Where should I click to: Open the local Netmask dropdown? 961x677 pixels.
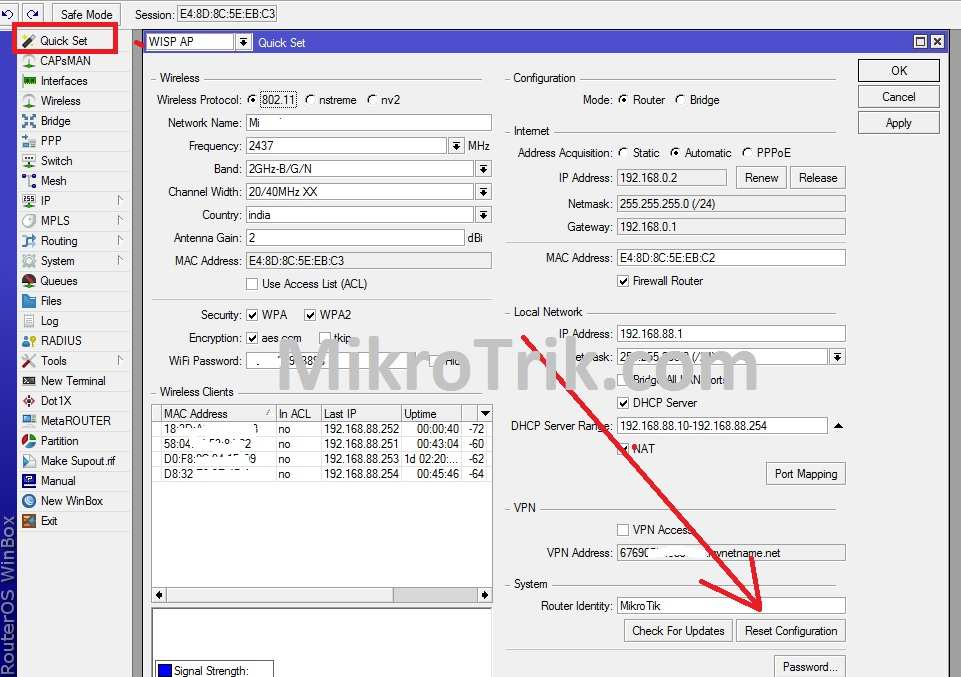click(837, 357)
